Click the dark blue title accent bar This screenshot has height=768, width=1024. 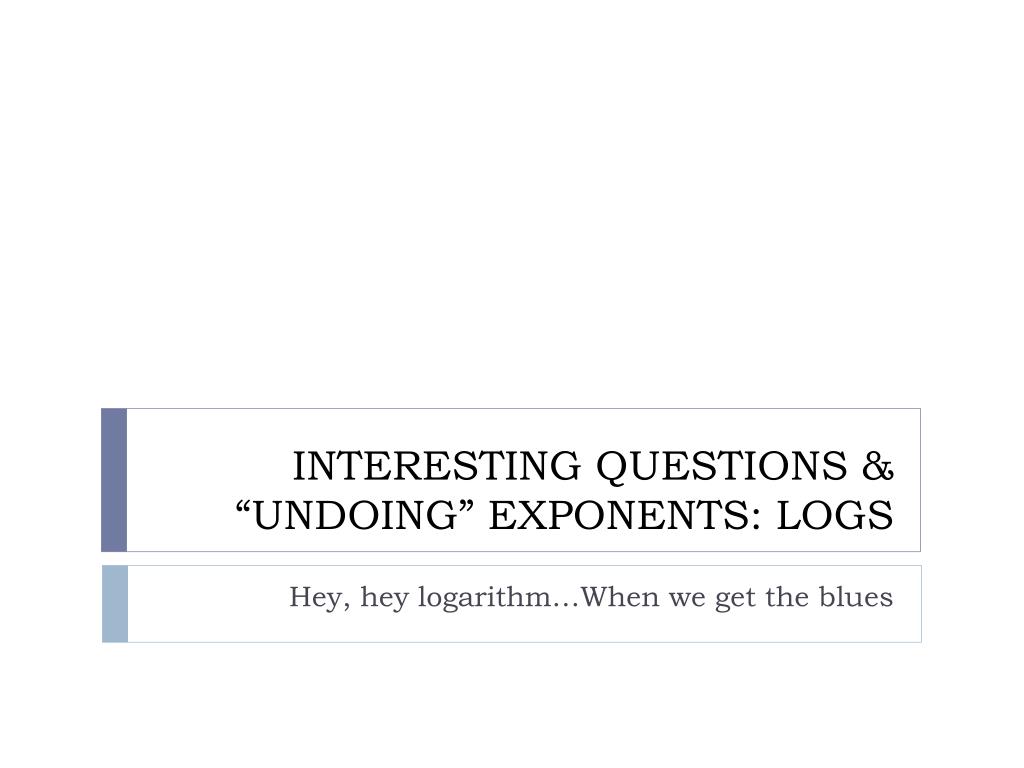(x=114, y=480)
